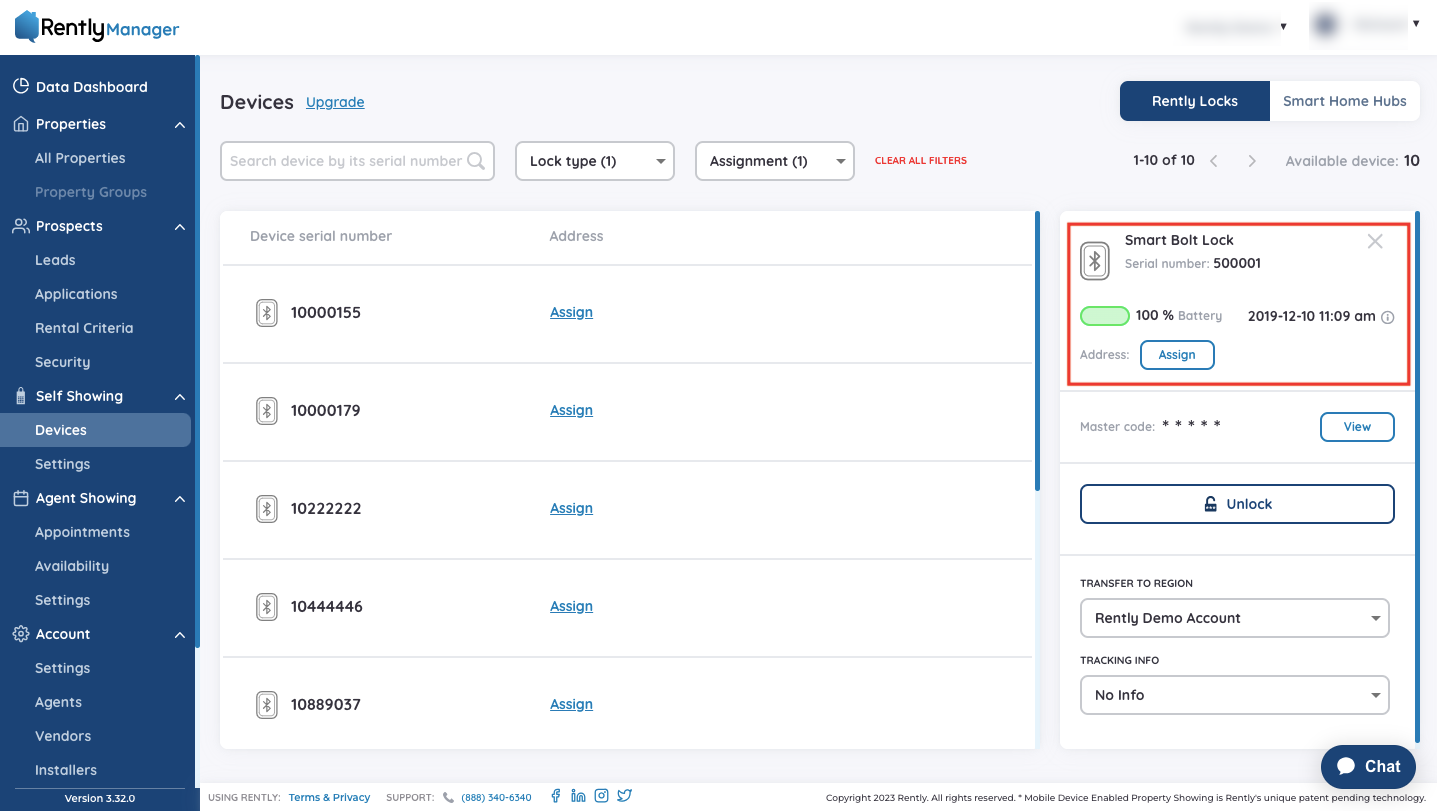This screenshot has height=811, width=1437.
Task: Click Bluetooth lock icon for device 10000155
Action: (x=266, y=313)
